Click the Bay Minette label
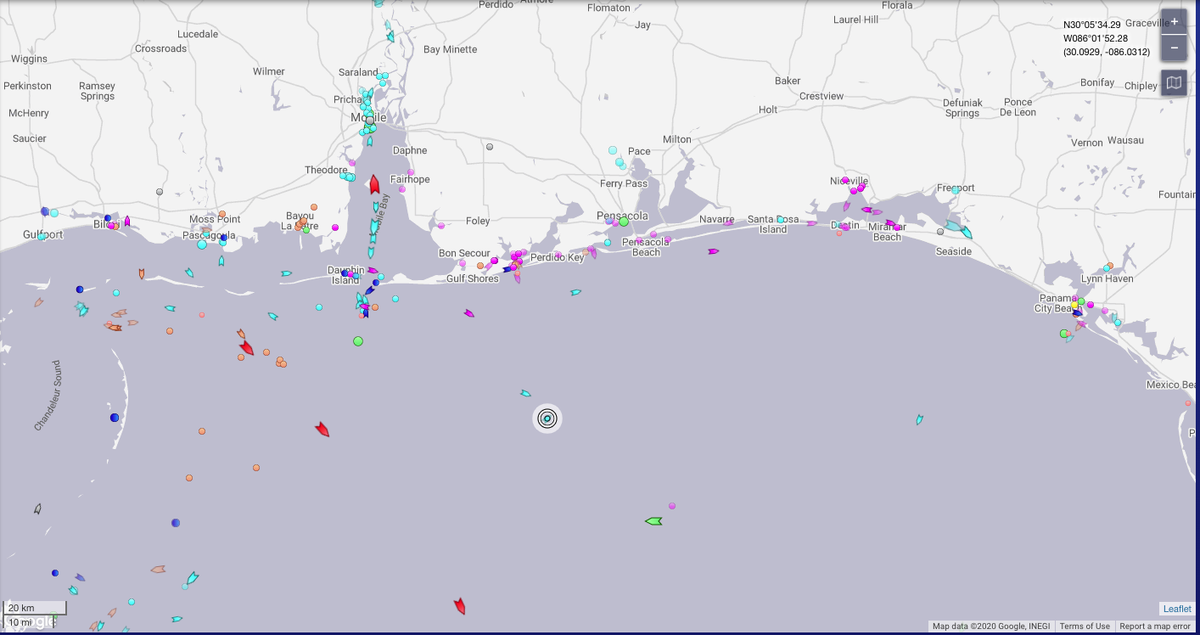1200x635 pixels. pos(450,49)
